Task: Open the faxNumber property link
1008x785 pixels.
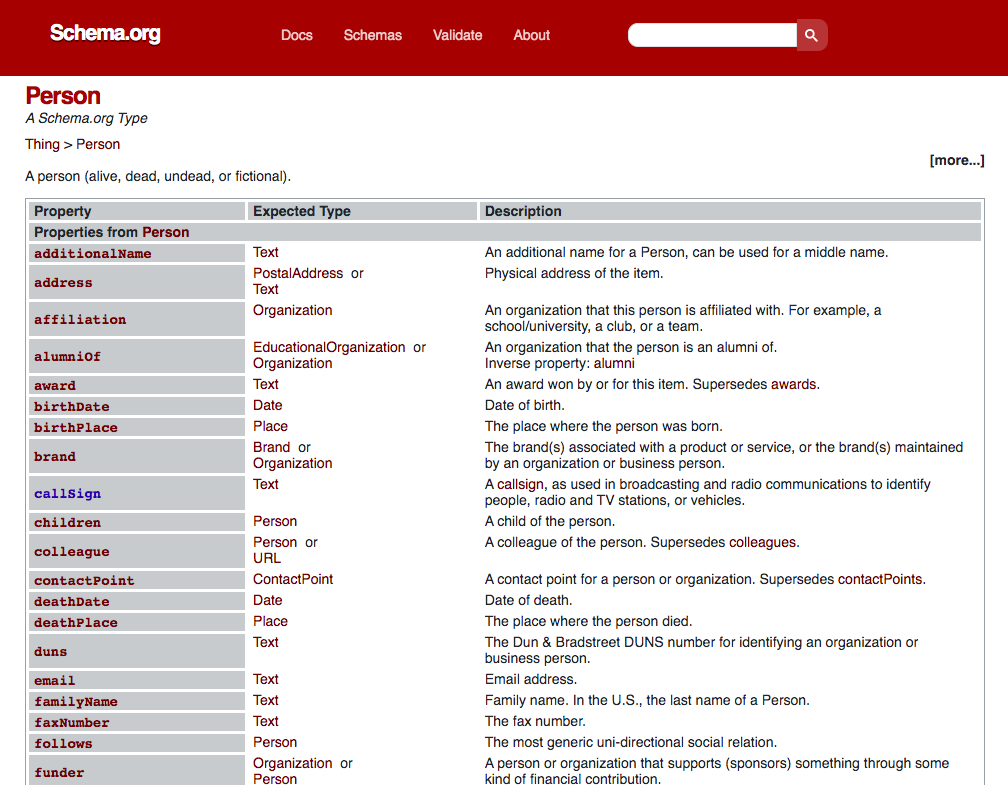Action: [71, 723]
